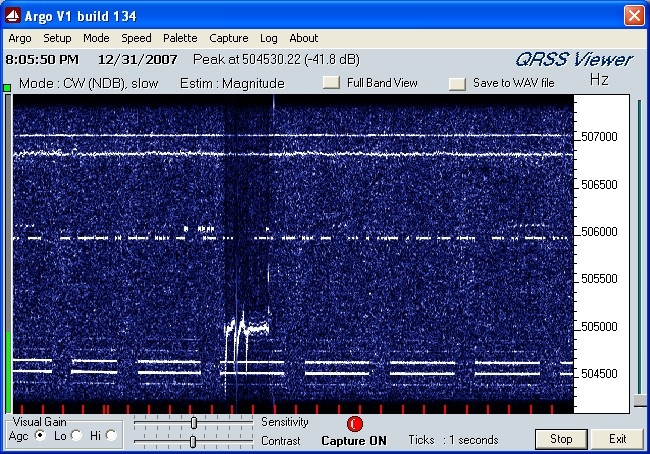Viewport: 650px width, 454px height.
Task: Click the 505500 frequency scale label
Action: (x=599, y=279)
